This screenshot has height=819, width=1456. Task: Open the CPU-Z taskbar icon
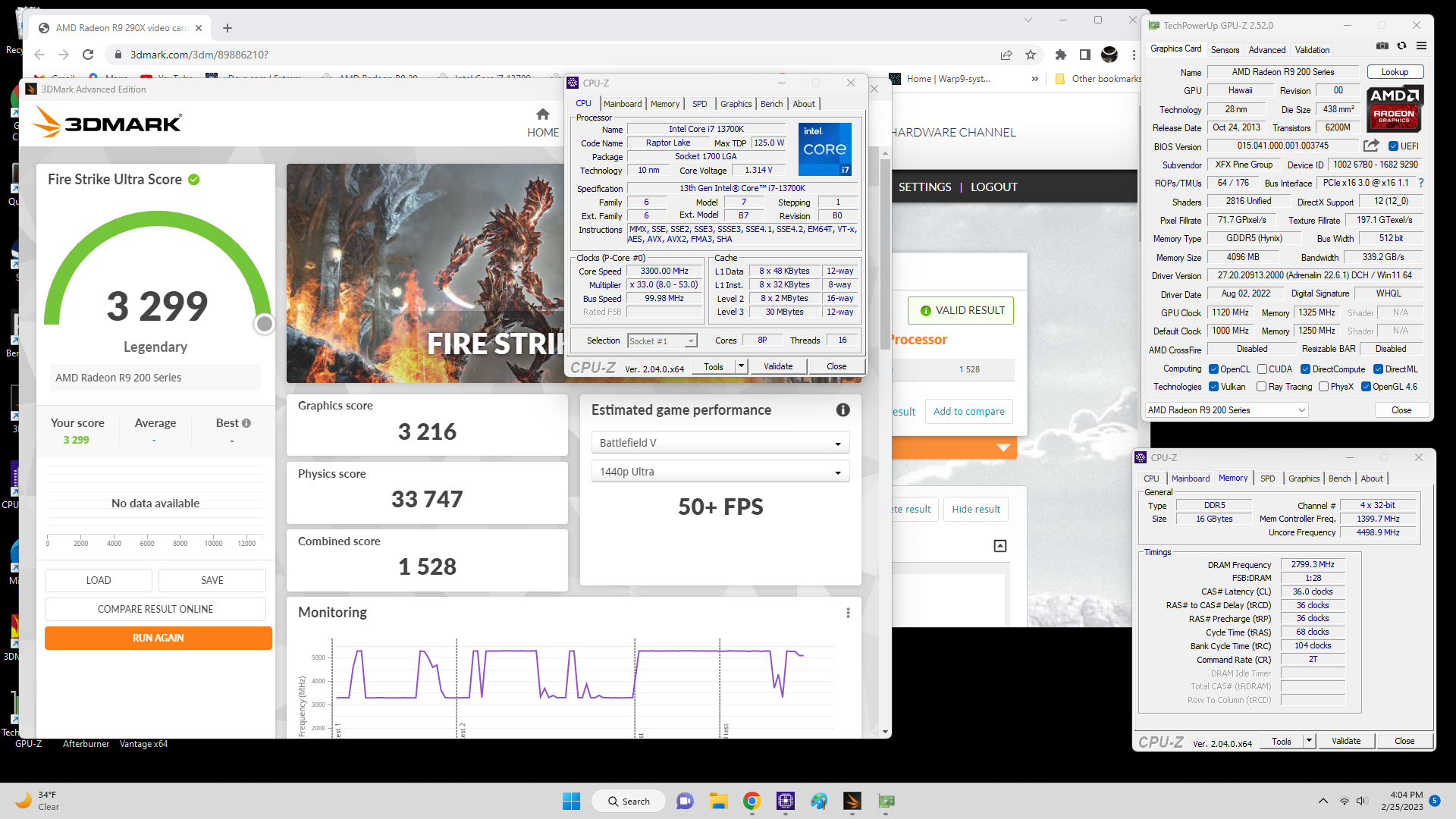tap(785, 801)
